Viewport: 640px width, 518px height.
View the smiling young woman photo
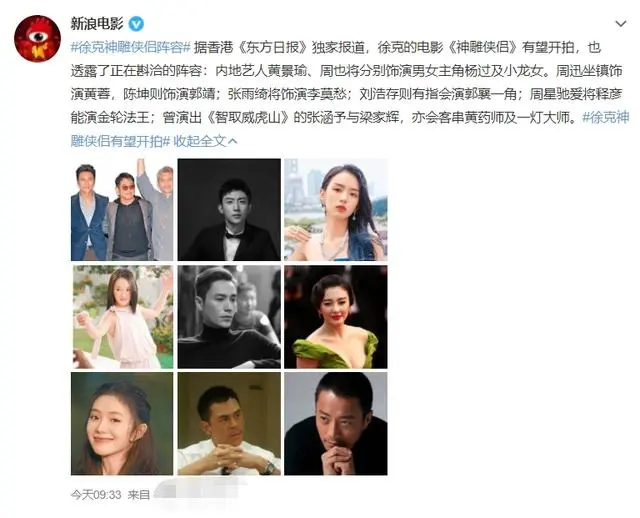pyautogui.click(x=122, y=424)
